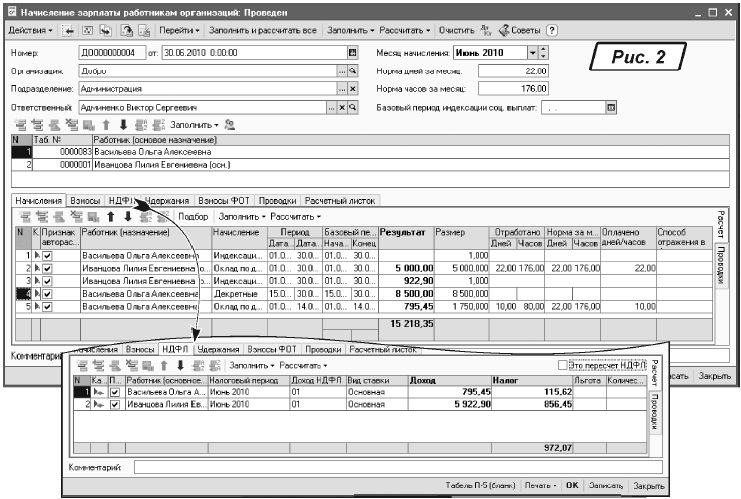Click the help question mark icon

point(551,30)
